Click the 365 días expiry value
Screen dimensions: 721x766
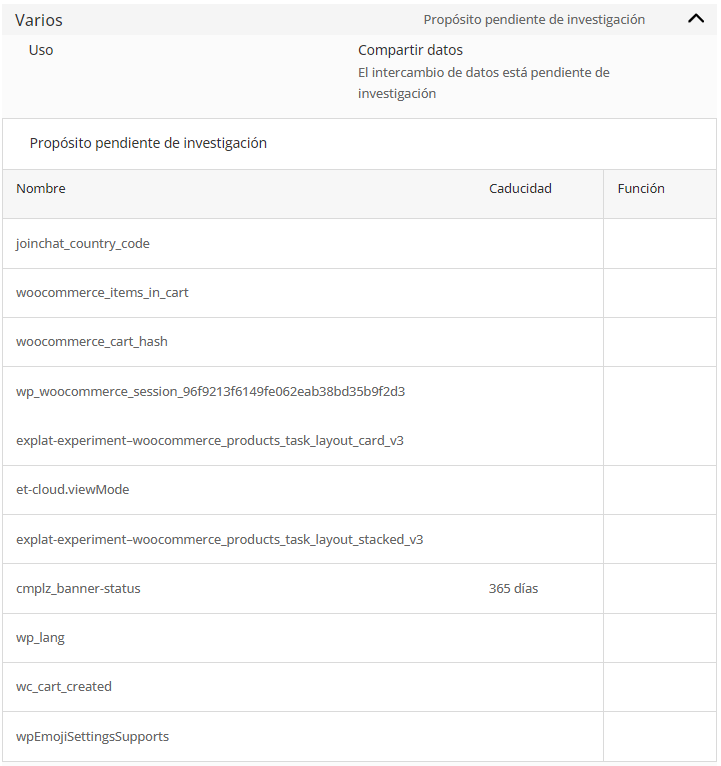[x=513, y=588]
